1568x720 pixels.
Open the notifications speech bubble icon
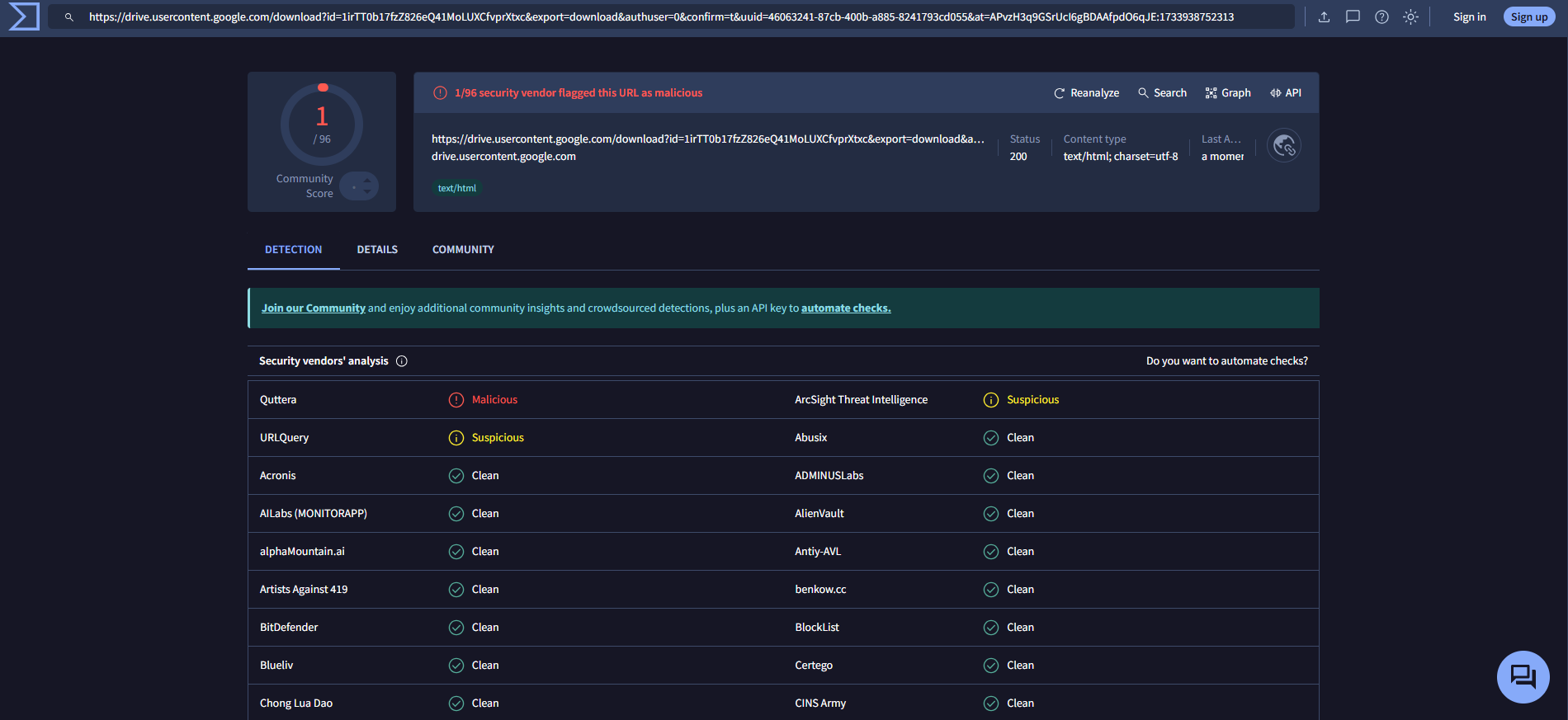pos(1353,16)
